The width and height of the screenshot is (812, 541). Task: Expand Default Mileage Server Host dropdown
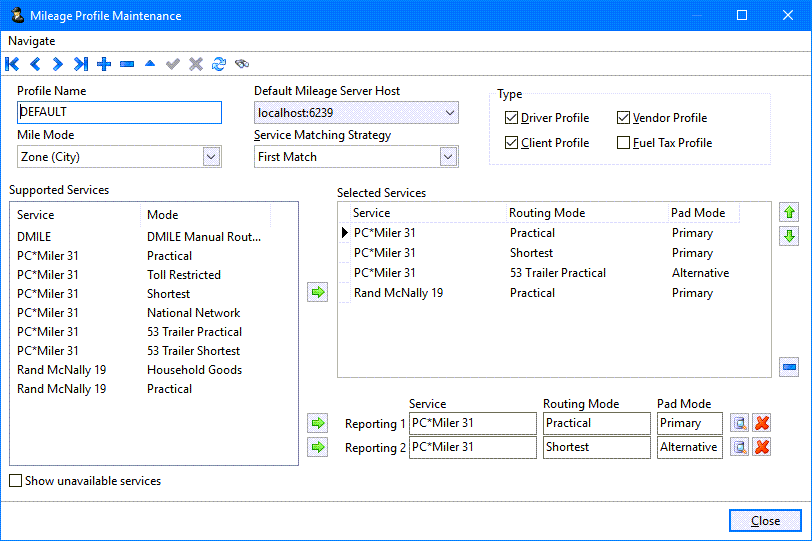click(448, 113)
